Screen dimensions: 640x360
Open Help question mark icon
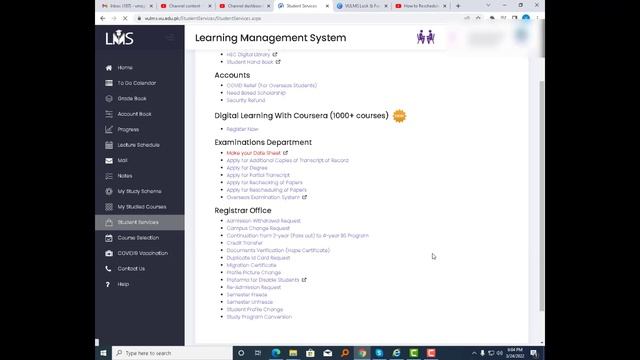tap(108, 284)
